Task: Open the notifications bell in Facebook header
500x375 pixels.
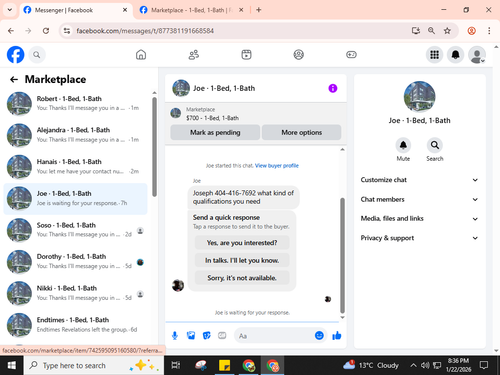Action: click(456, 55)
